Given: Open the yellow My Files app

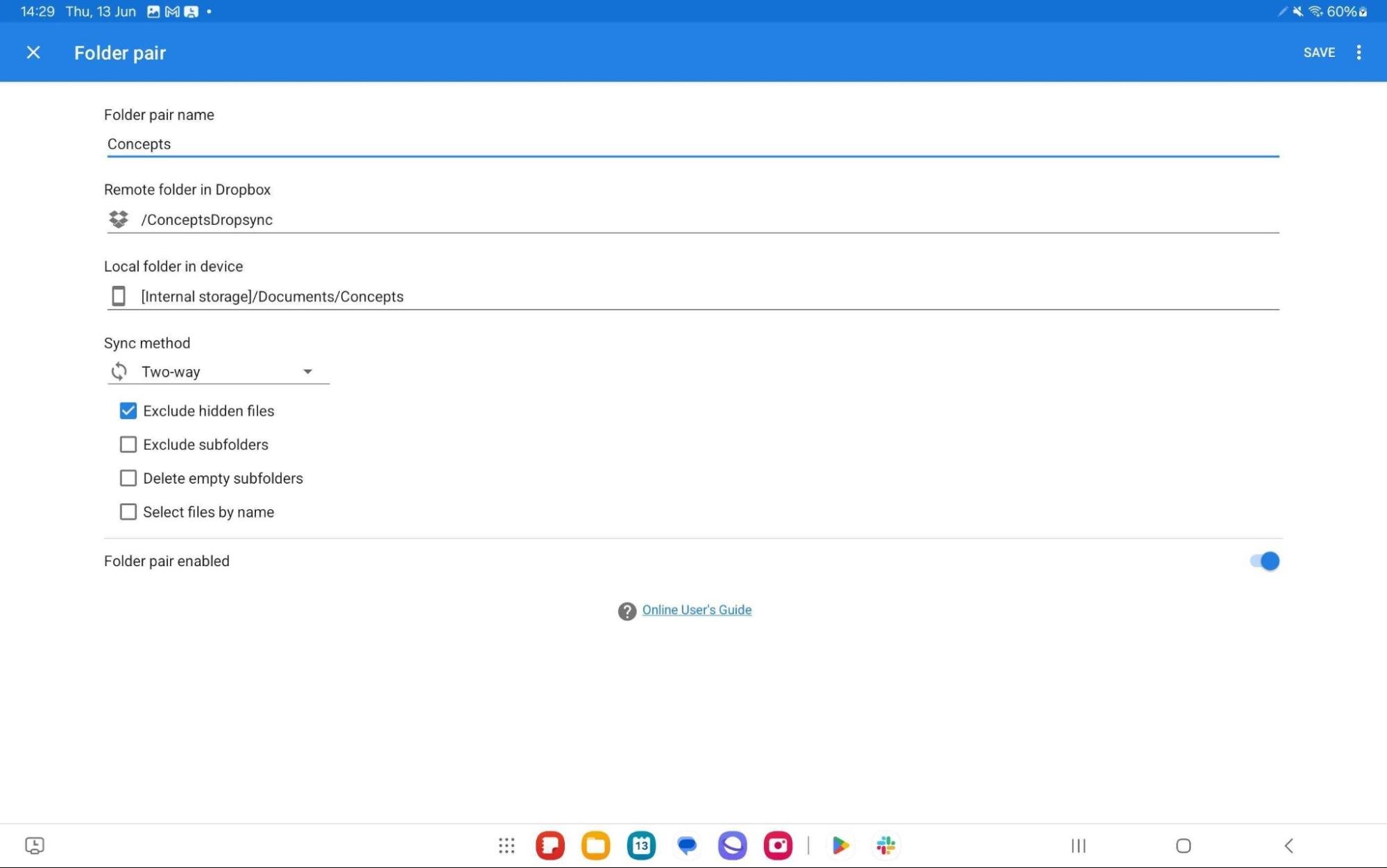Looking at the screenshot, I should (x=595, y=845).
